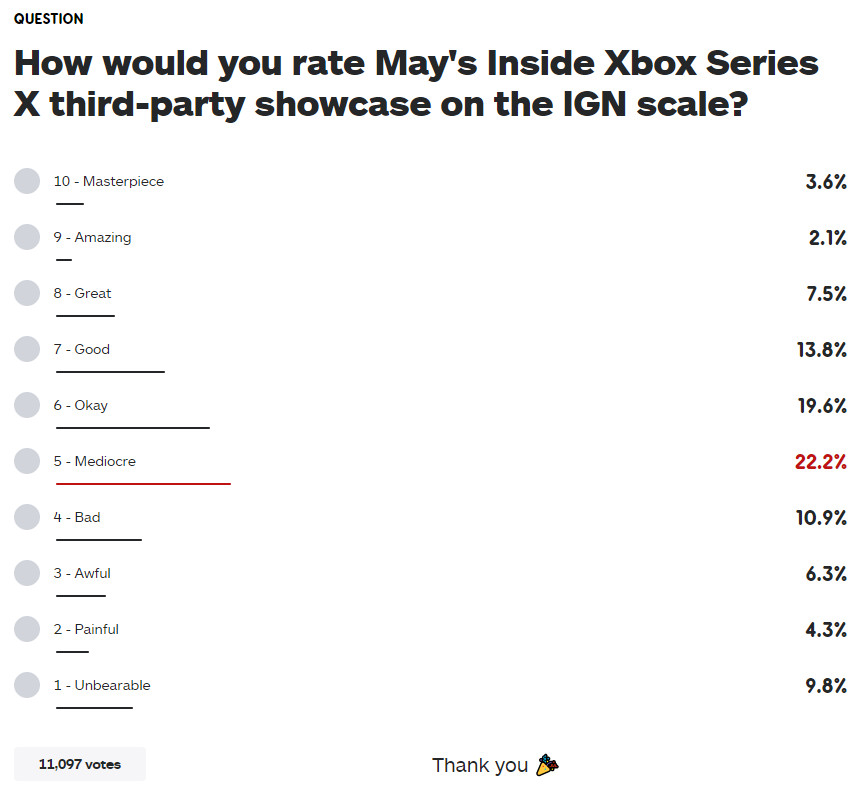The width and height of the screenshot is (866, 792).
Task: Choose the 5 - Mediocre radio button
Action: pos(27,461)
